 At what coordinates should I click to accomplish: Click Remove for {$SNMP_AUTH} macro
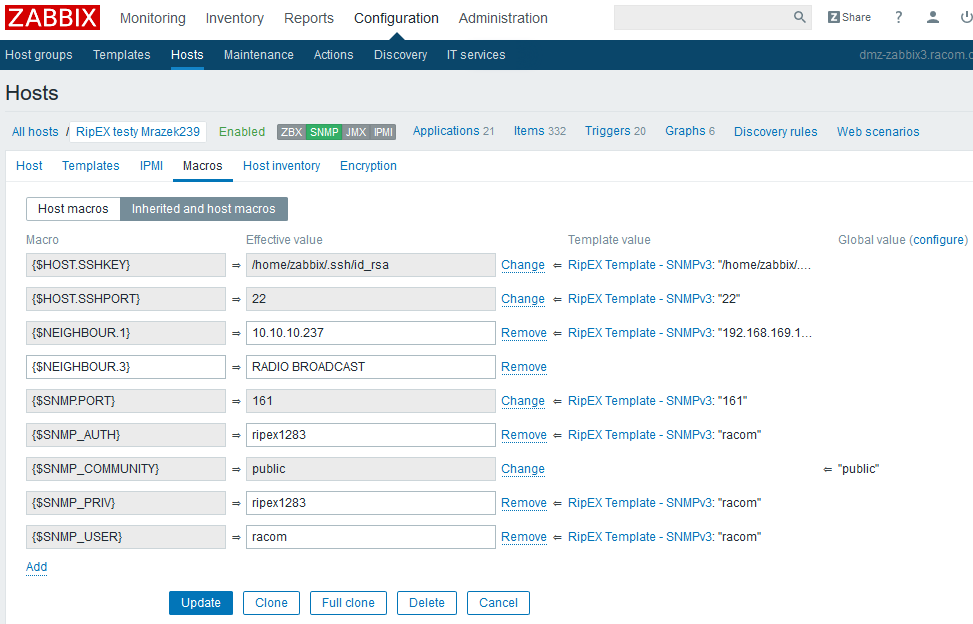pyautogui.click(x=524, y=435)
